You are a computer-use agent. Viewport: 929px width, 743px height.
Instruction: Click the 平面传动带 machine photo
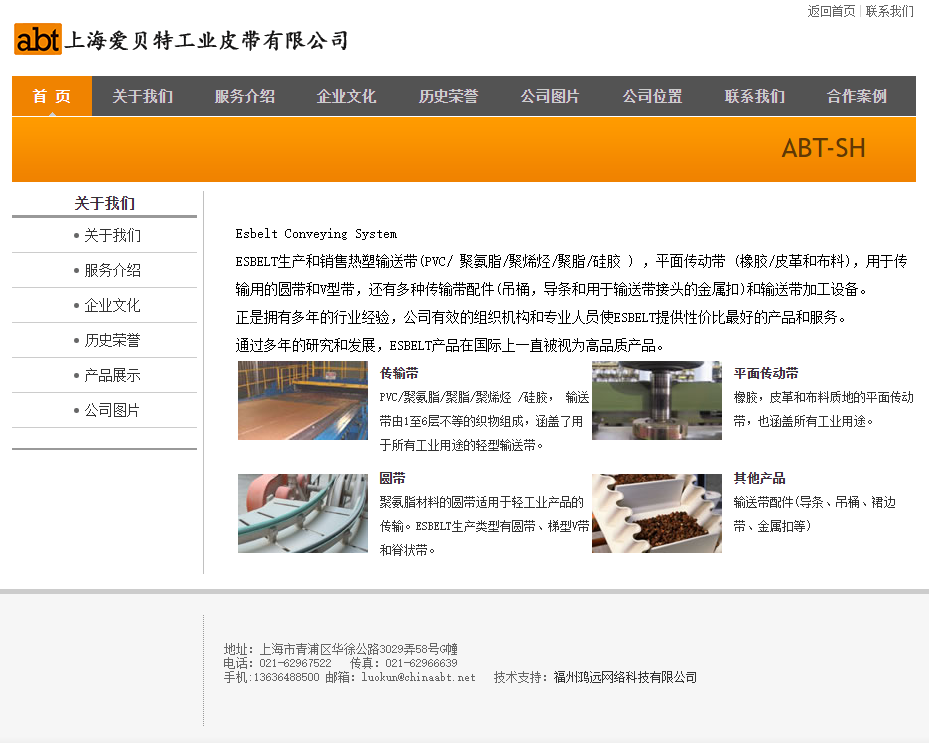click(x=656, y=401)
